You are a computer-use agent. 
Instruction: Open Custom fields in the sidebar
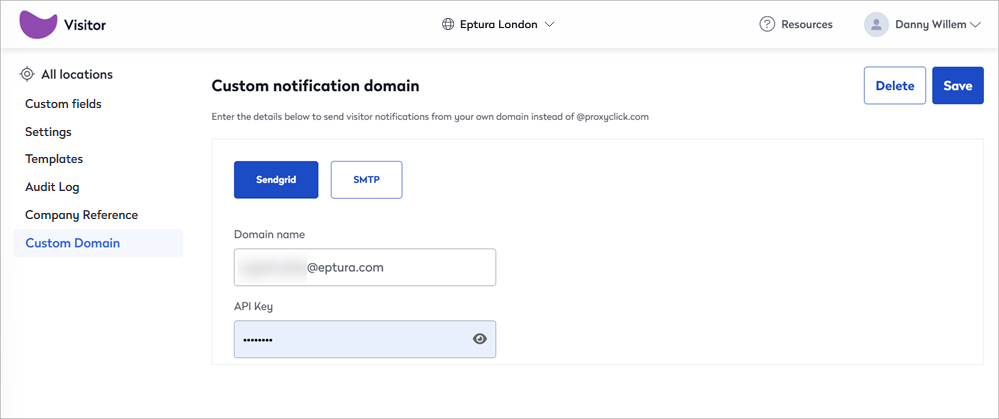pyautogui.click(x=63, y=104)
